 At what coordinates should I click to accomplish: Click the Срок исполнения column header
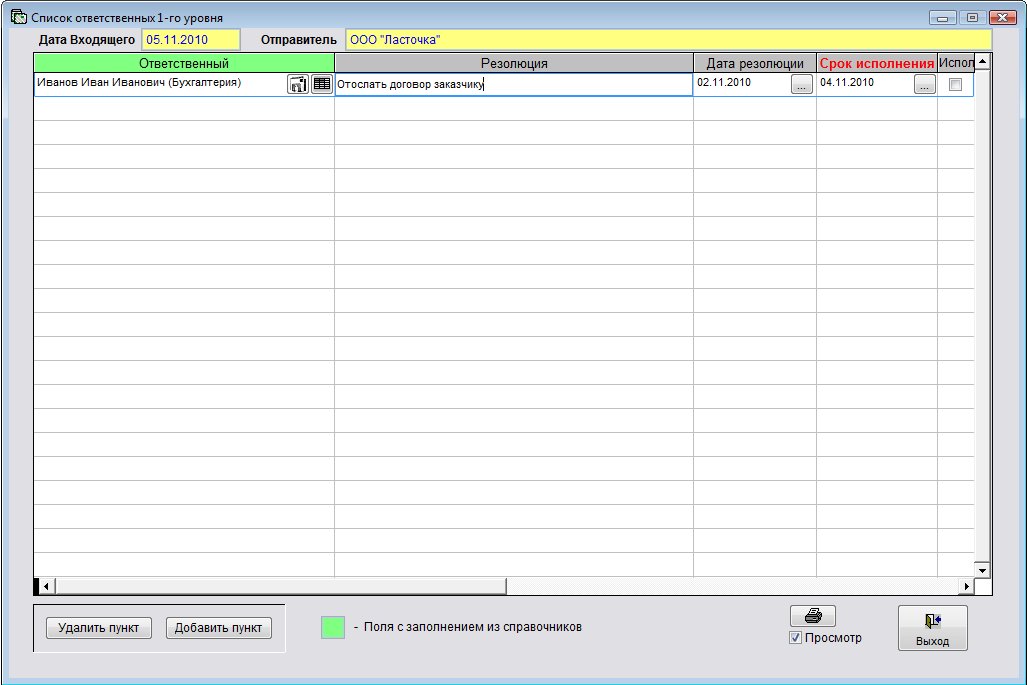877,63
